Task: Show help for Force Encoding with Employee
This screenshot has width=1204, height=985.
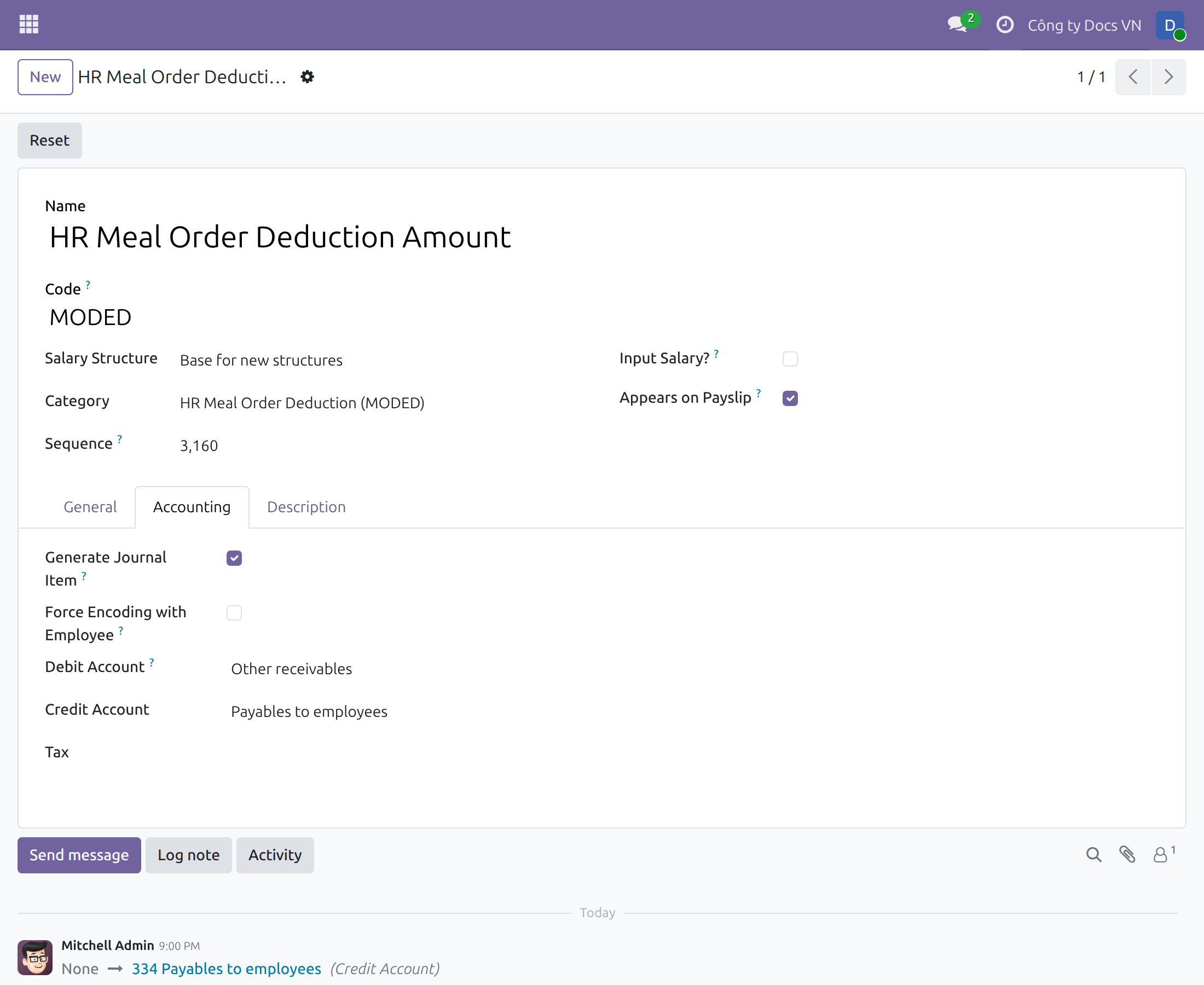Action: (x=121, y=630)
